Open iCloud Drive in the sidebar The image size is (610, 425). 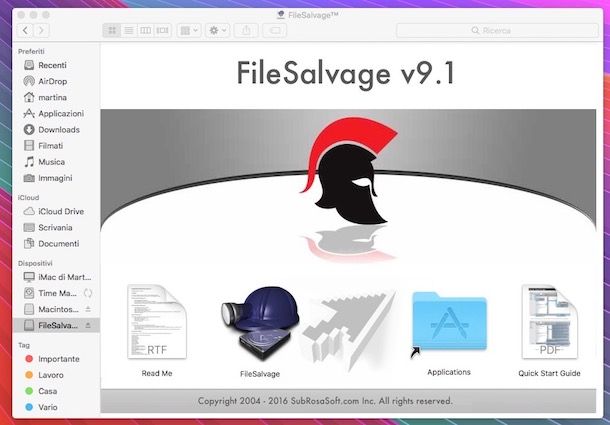pyautogui.click(x=56, y=211)
